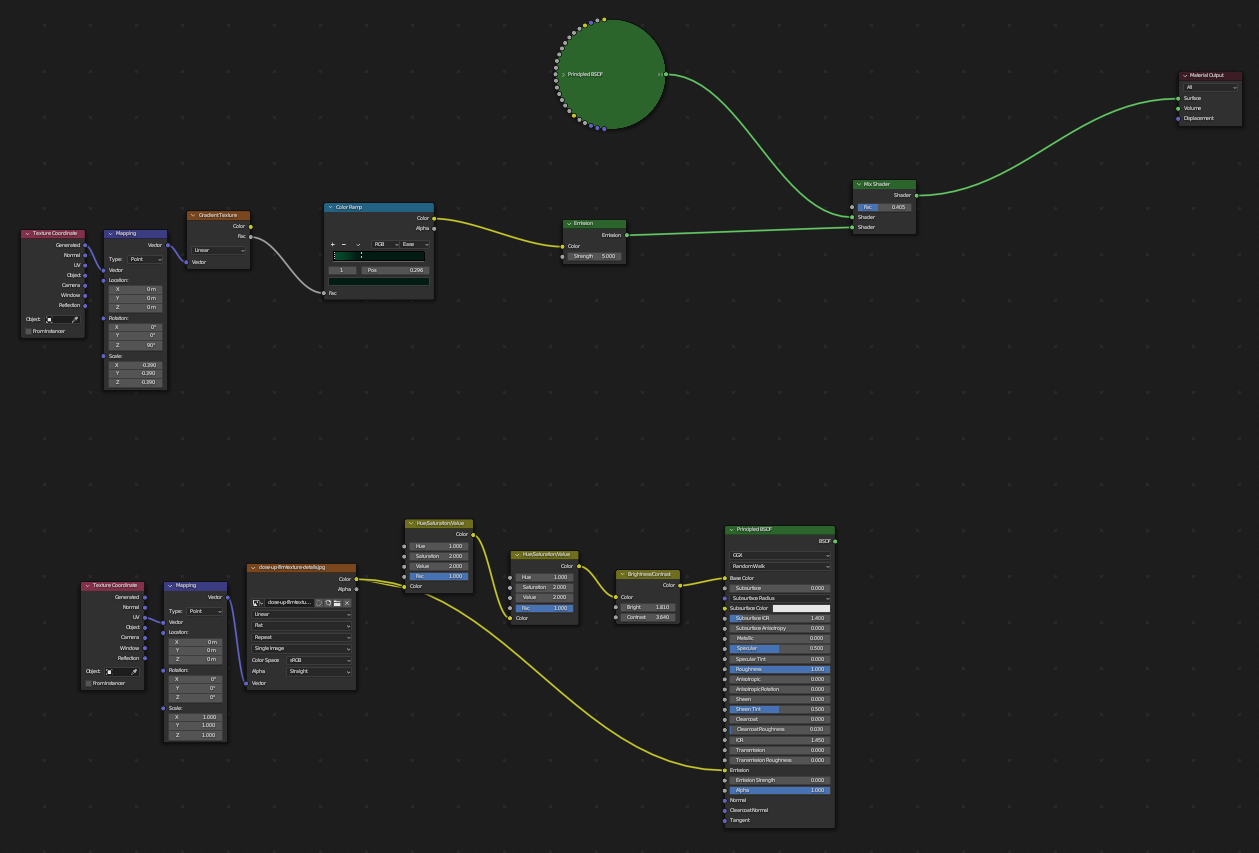Add a color stop with the Color Ramp plus icon
Viewport: 1259px width, 853px height.
point(333,244)
